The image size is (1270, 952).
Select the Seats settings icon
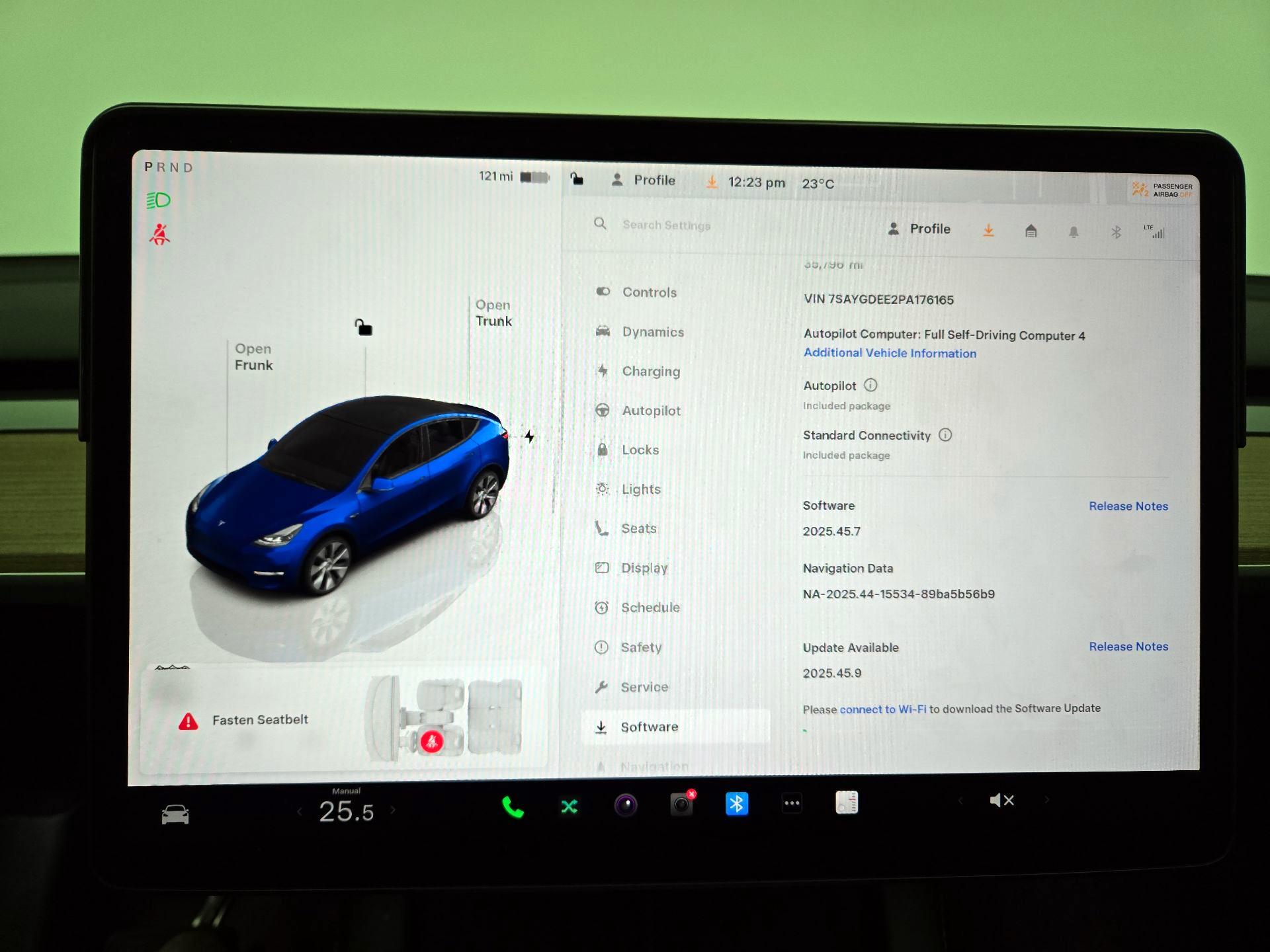pyautogui.click(x=601, y=528)
